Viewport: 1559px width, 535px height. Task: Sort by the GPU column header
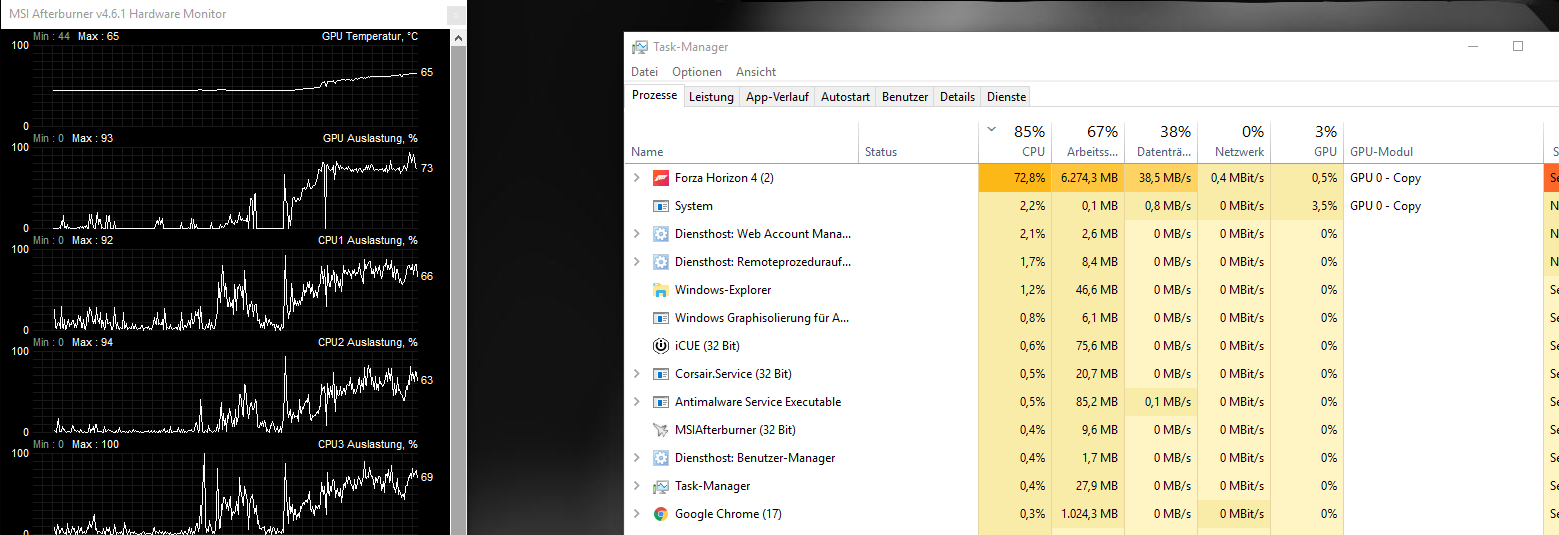pyautogui.click(x=1307, y=141)
